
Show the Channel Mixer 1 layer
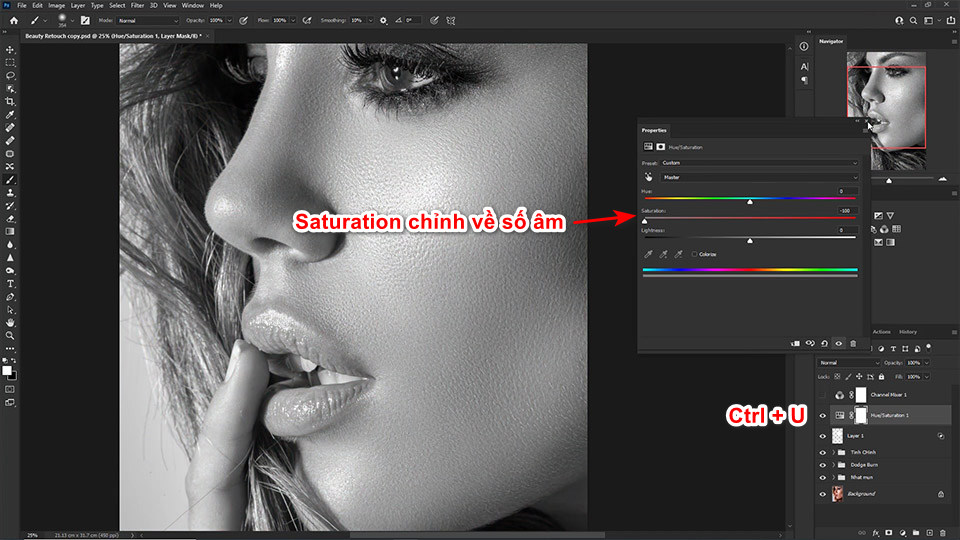pos(822,395)
